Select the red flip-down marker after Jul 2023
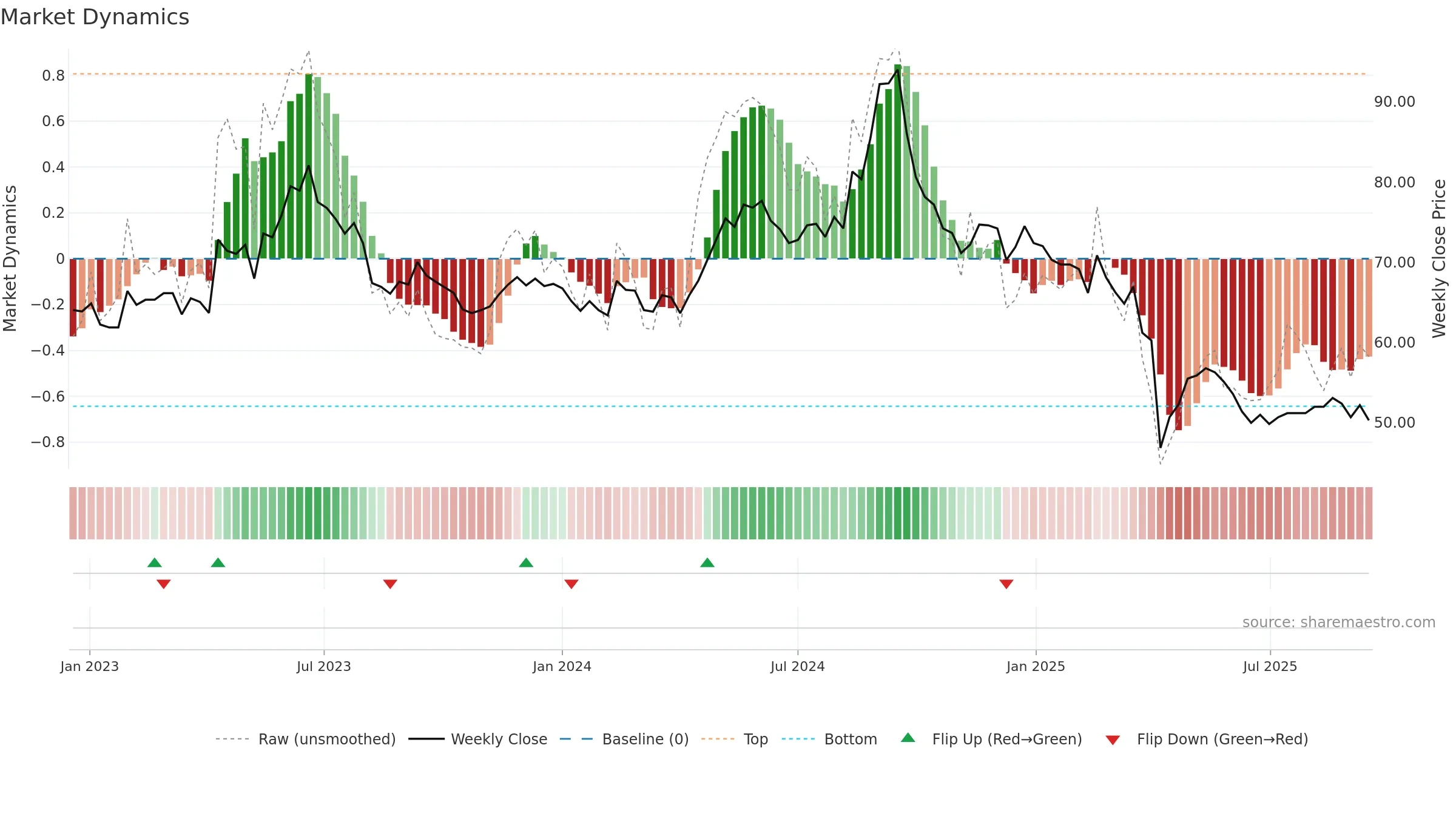 390,584
